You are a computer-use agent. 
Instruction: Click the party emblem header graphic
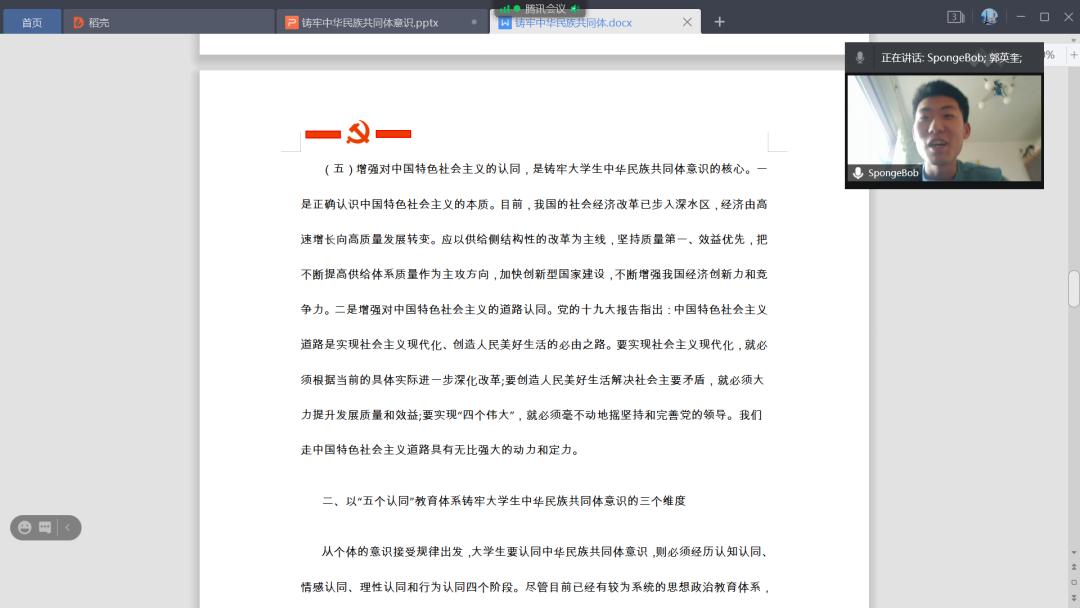click(358, 133)
